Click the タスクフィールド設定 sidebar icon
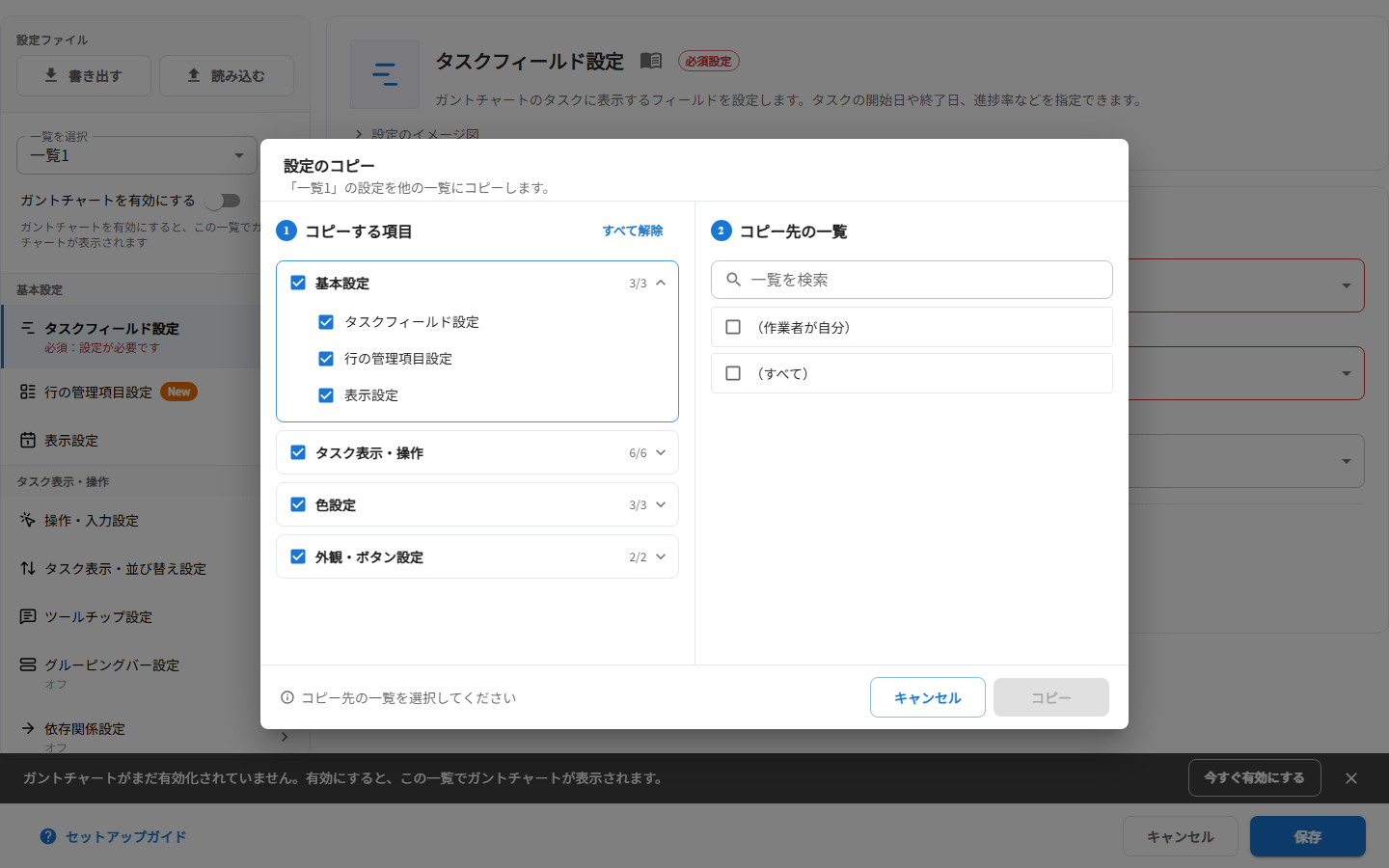 (x=28, y=328)
